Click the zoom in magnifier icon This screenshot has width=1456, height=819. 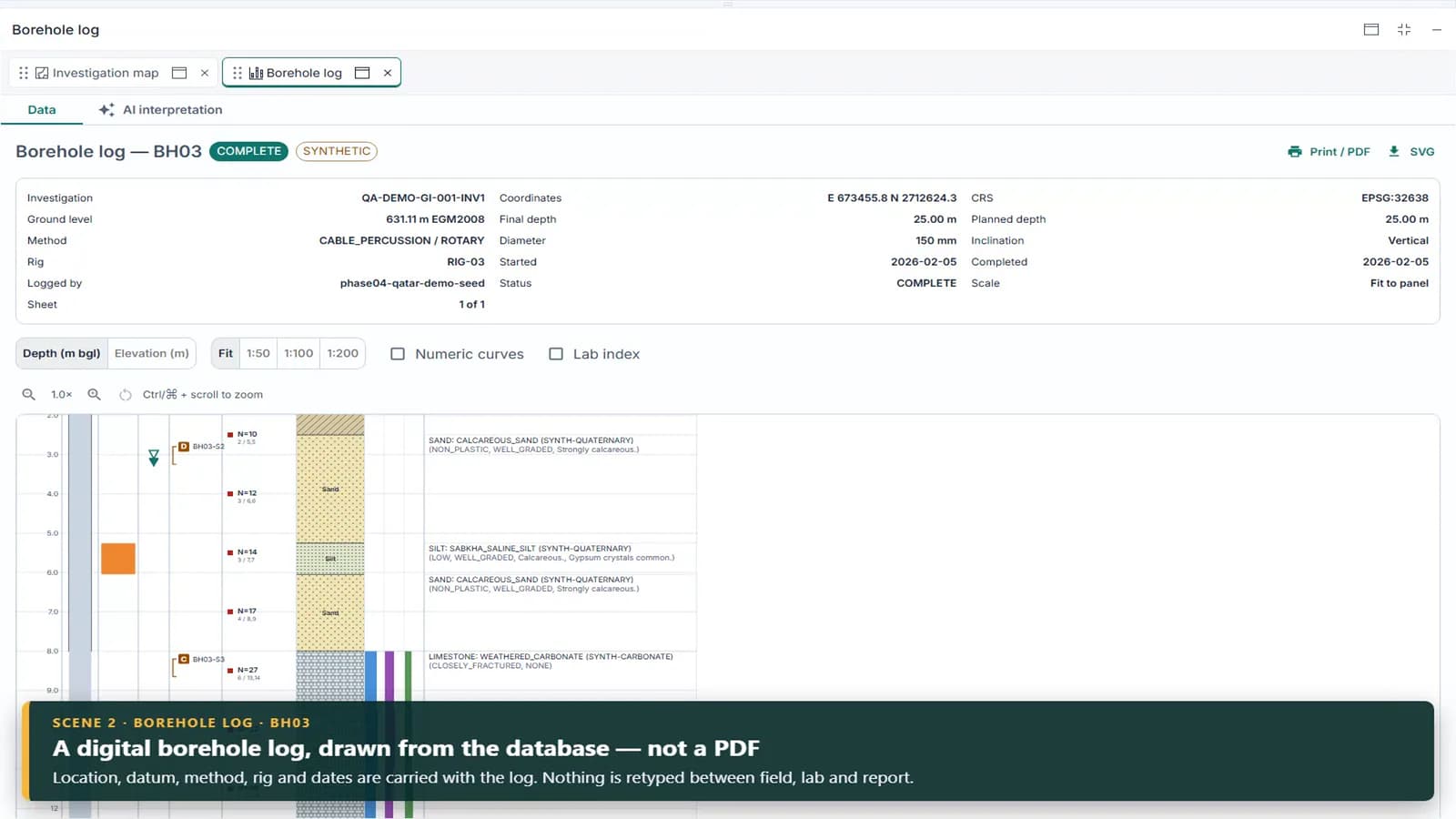pyautogui.click(x=94, y=394)
